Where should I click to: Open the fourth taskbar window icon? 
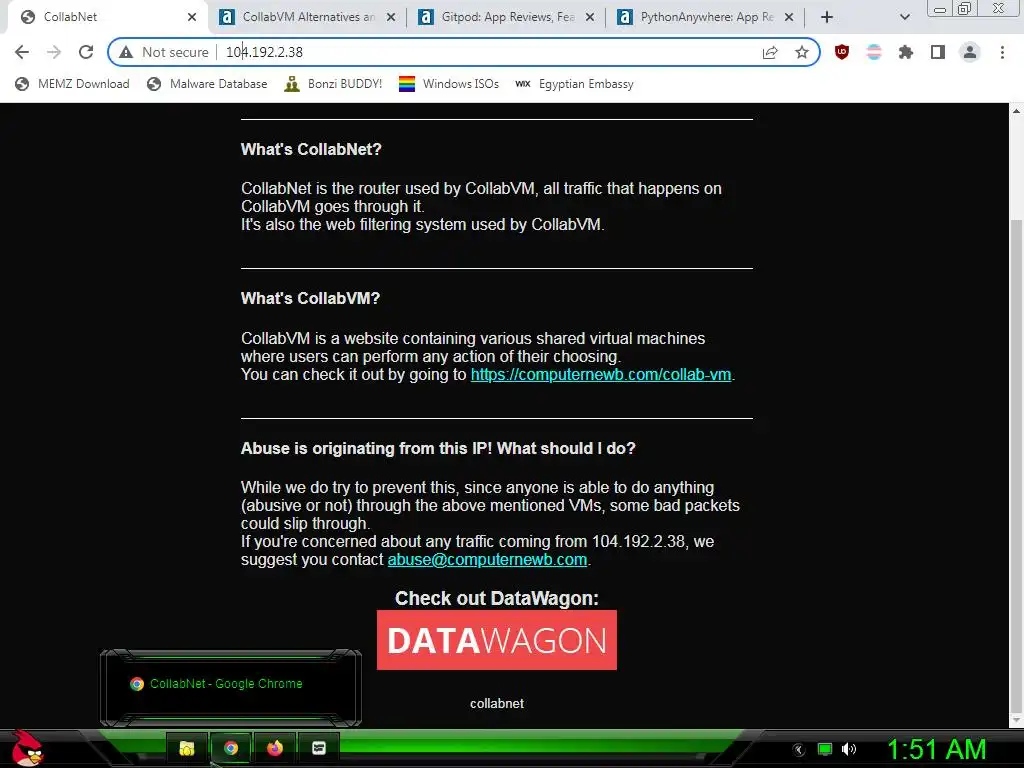319,748
